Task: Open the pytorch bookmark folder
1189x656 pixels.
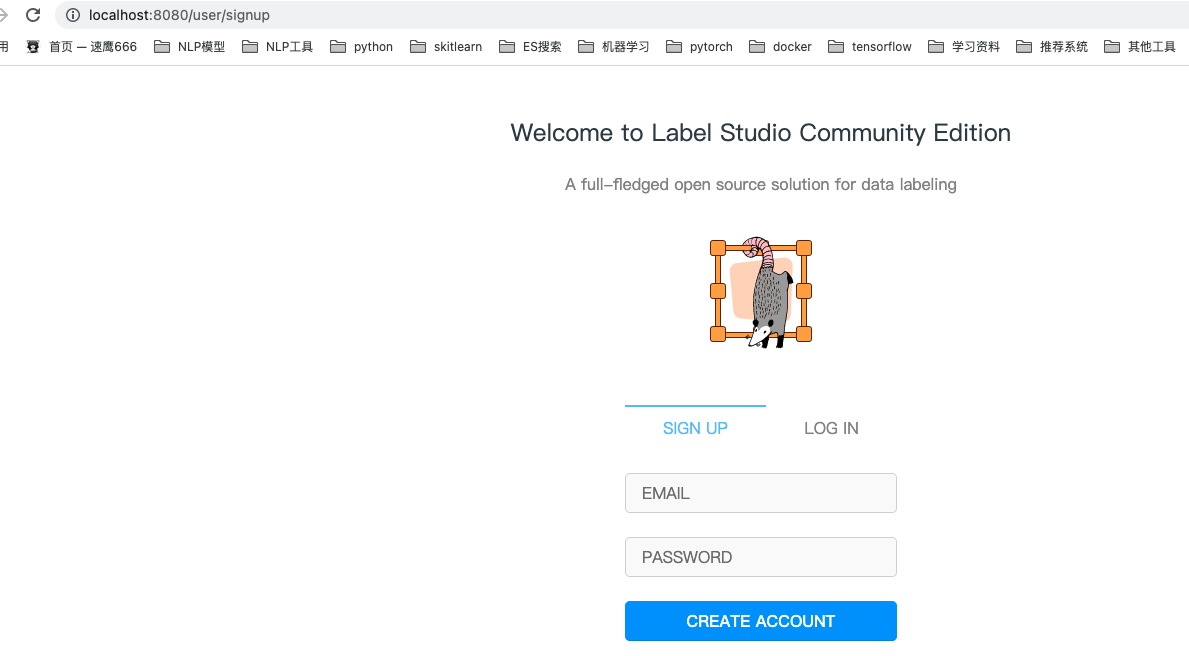Action: point(699,47)
